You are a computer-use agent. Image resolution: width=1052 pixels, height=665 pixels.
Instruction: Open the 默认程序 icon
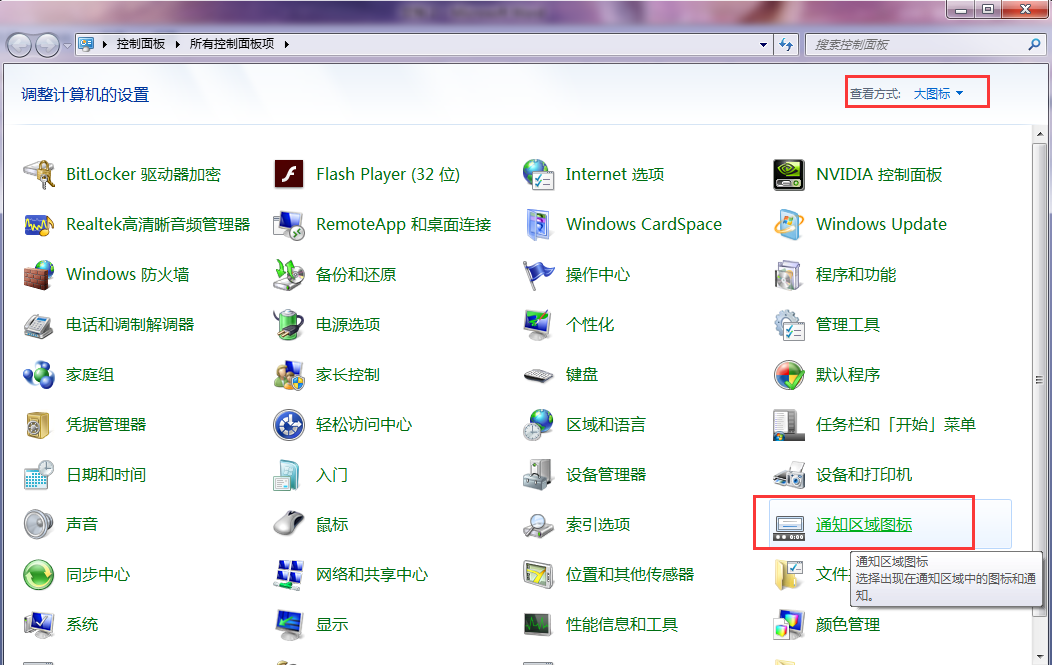(x=788, y=374)
